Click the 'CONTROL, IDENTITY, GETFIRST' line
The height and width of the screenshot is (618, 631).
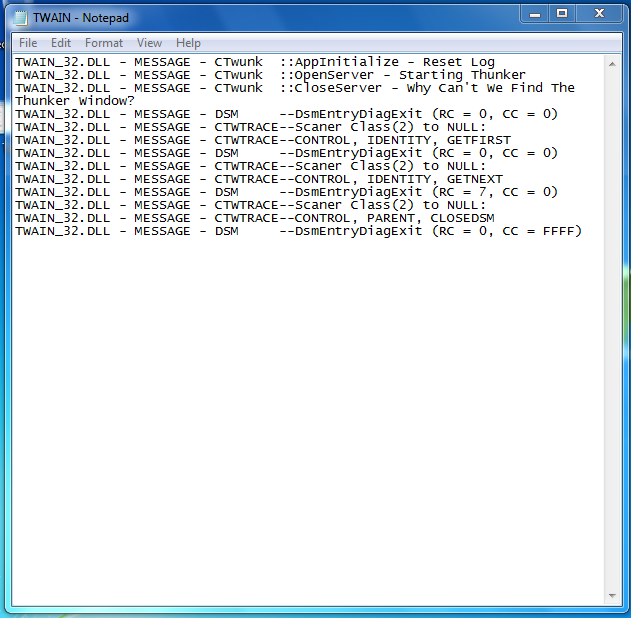263,140
